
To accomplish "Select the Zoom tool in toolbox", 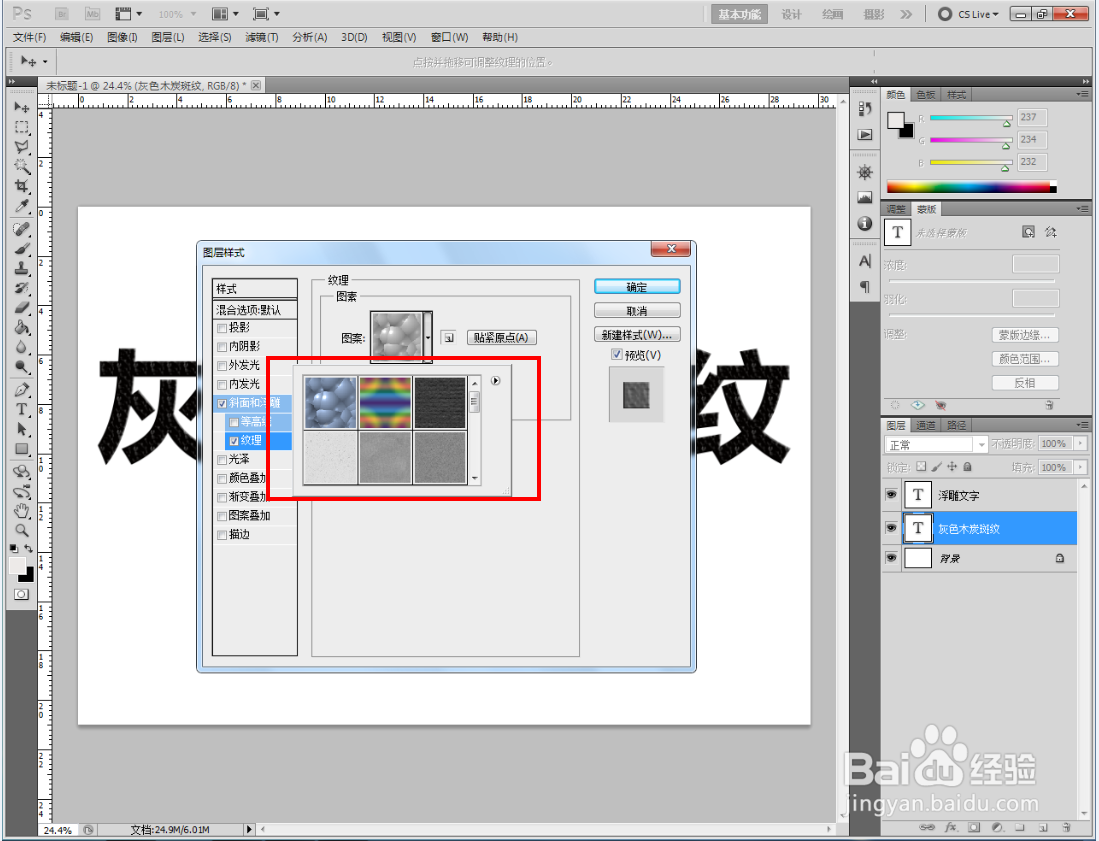I will click(x=22, y=531).
